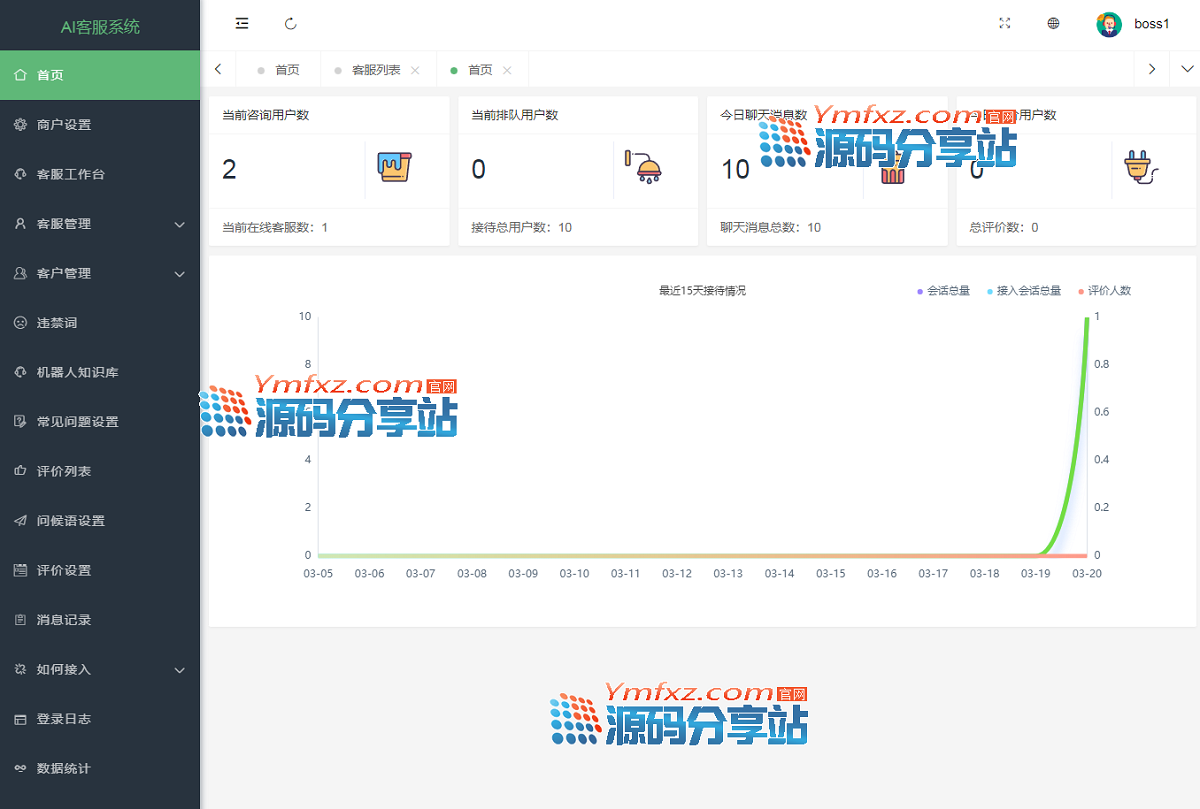Toggle the 接入会话总量 legend series
1200x809 pixels.
pos(1023,291)
